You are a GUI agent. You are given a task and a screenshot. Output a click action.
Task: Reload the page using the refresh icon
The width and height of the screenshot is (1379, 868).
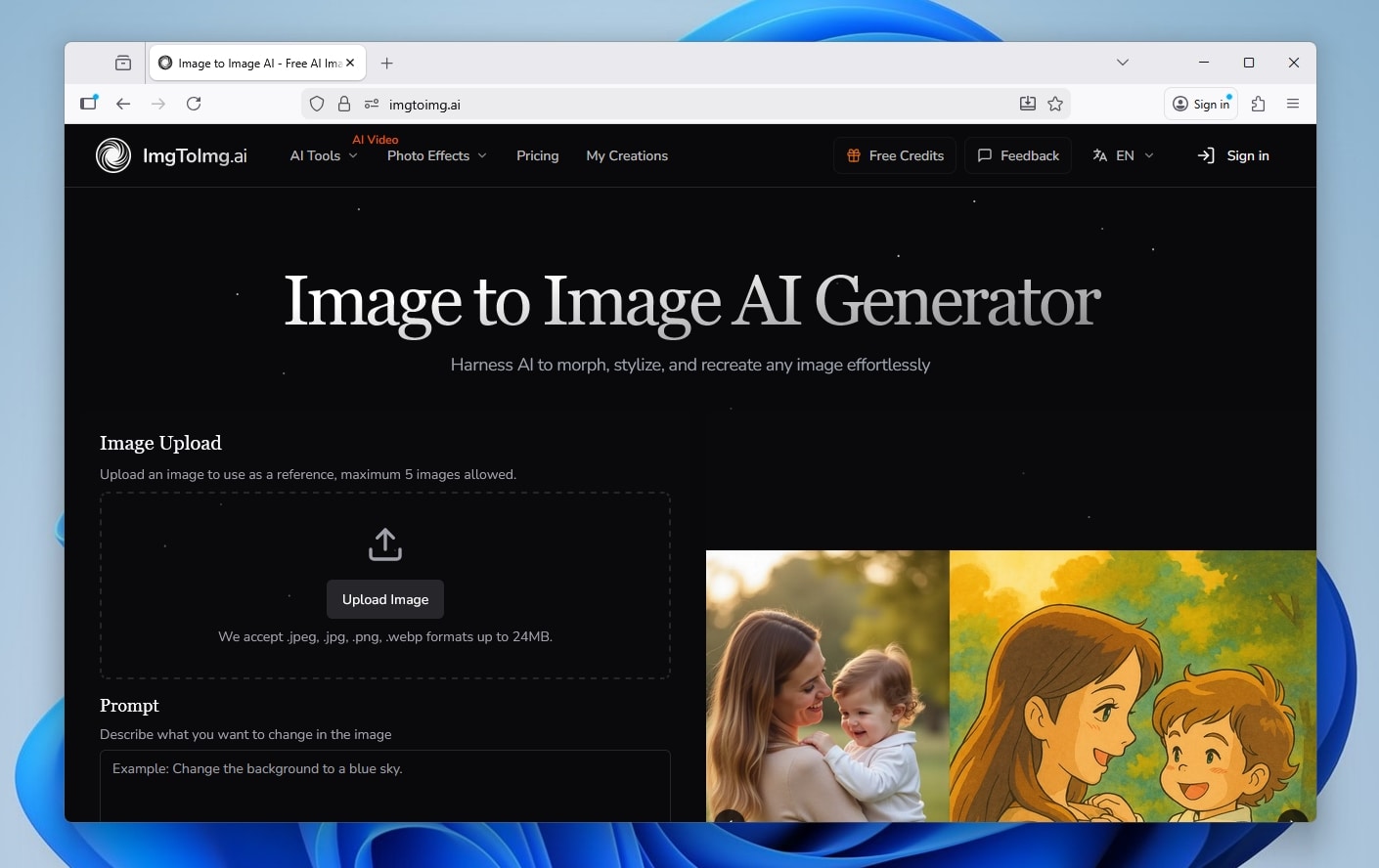194,104
